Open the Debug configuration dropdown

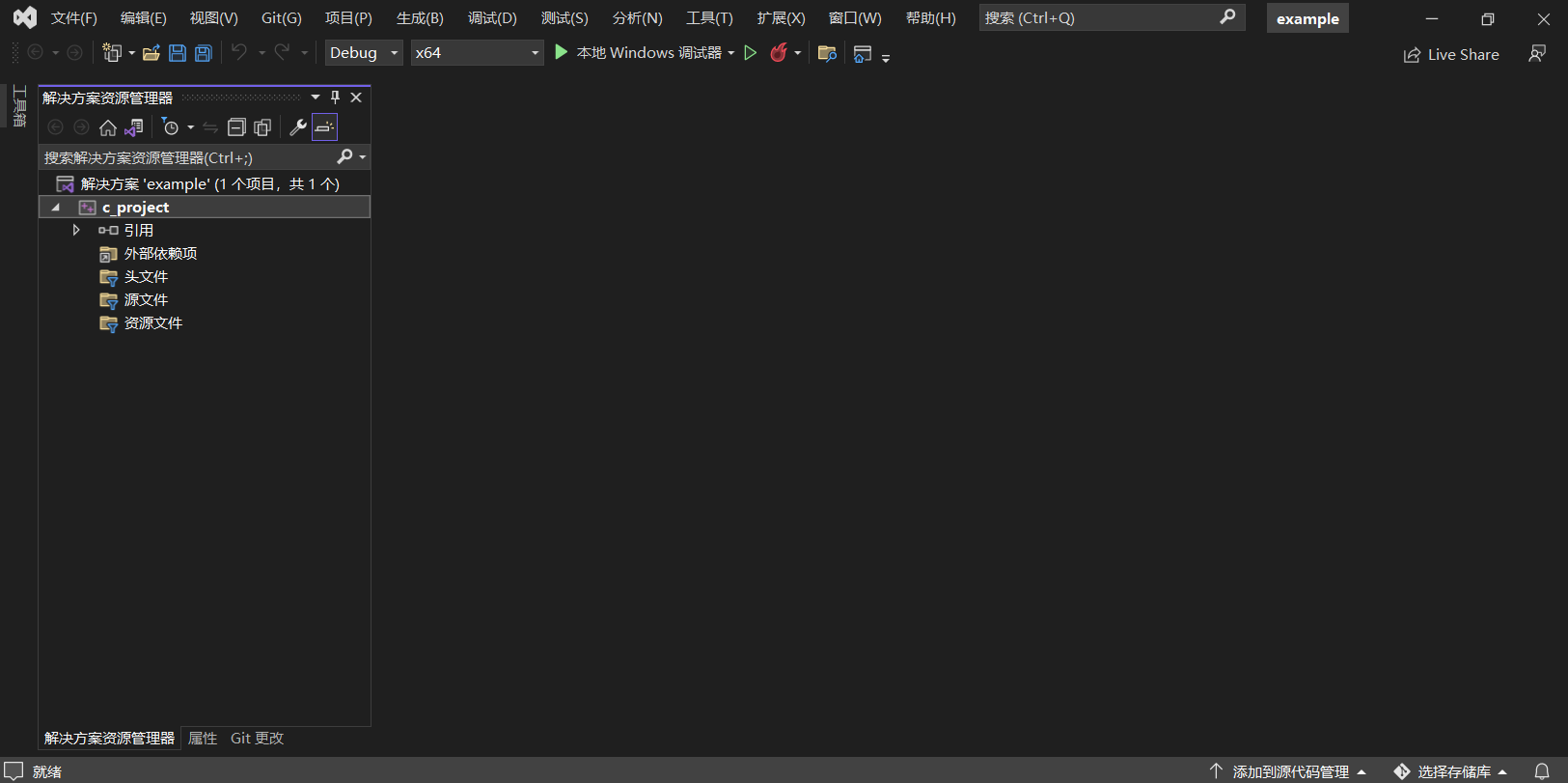pyautogui.click(x=363, y=53)
